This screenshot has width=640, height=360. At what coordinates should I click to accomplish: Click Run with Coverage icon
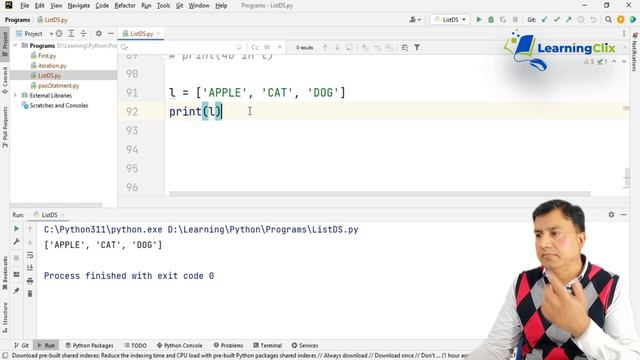click(503, 20)
